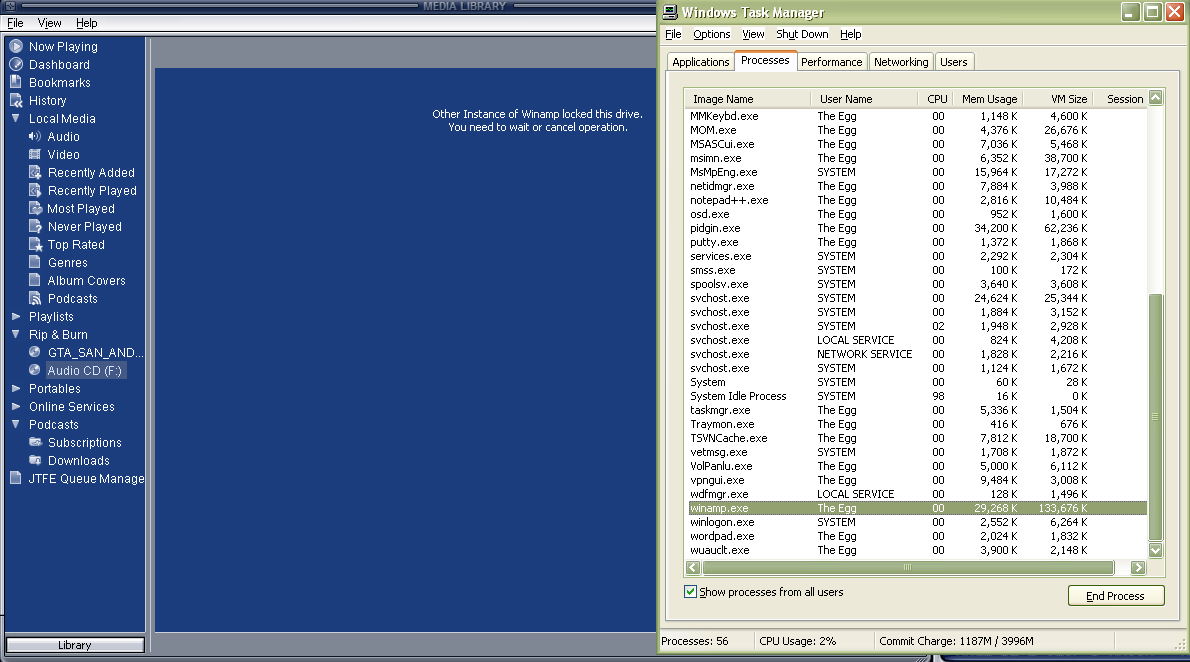Select the pidgin.exe process row
1190x662 pixels.
tap(918, 228)
